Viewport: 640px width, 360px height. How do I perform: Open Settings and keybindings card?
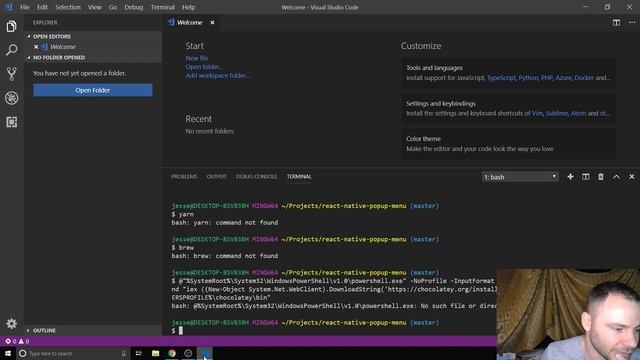(509, 108)
